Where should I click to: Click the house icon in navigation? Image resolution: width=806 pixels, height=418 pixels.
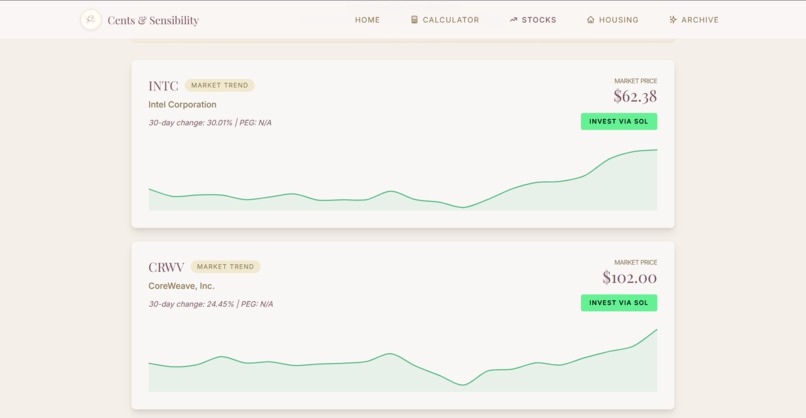click(591, 20)
